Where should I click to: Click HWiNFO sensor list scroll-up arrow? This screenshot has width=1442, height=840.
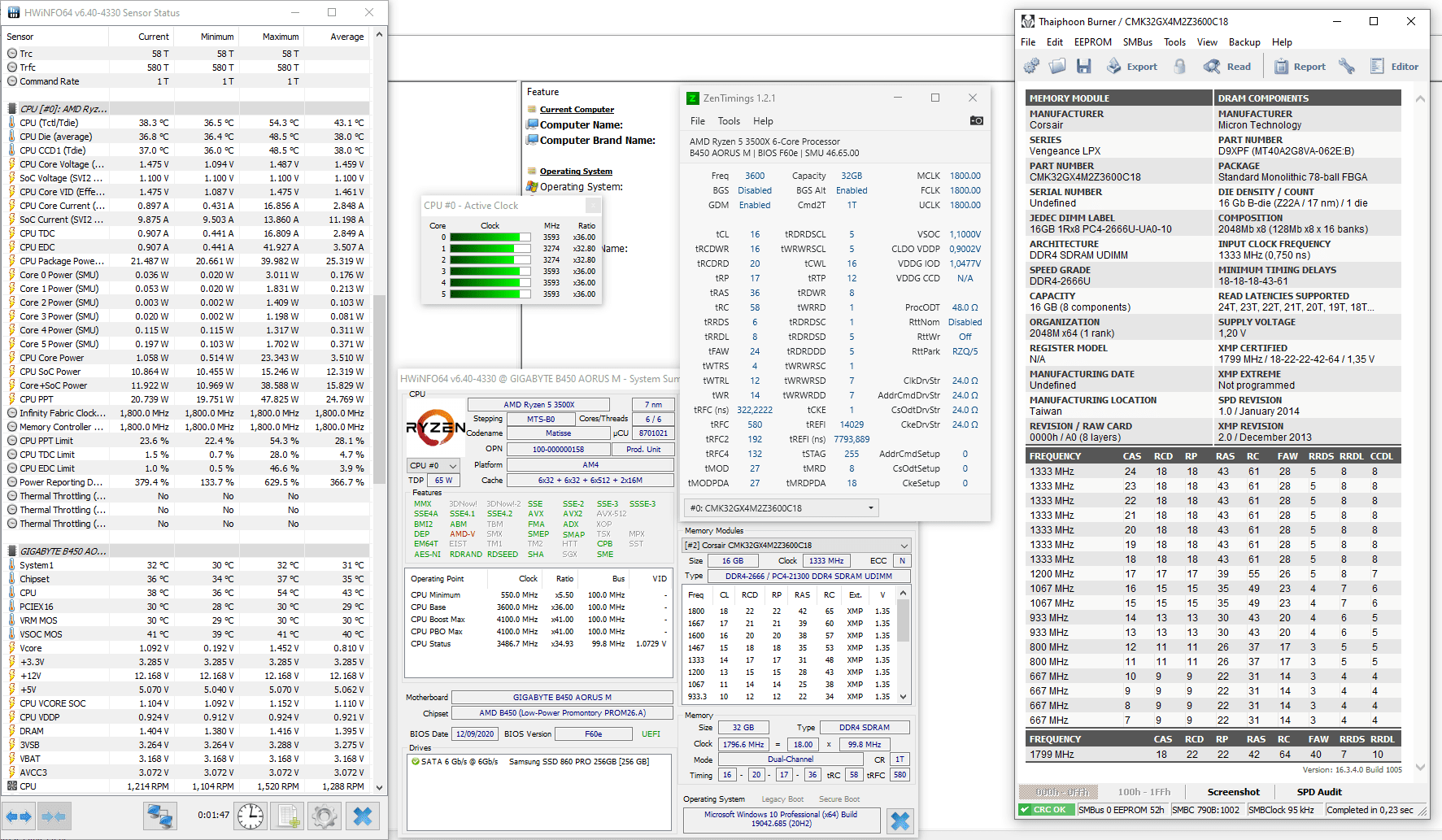click(x=379, y=36)
